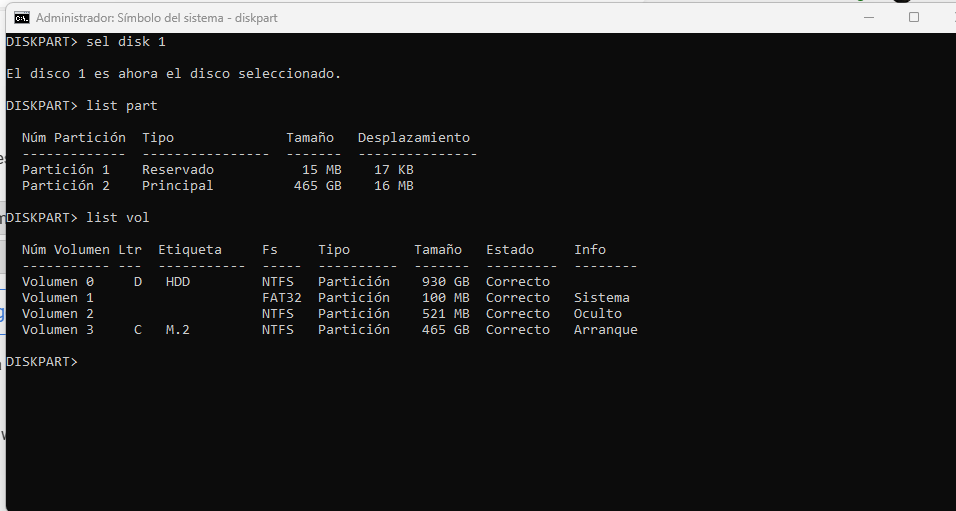Click the 'Info' column header

(590, 249)
